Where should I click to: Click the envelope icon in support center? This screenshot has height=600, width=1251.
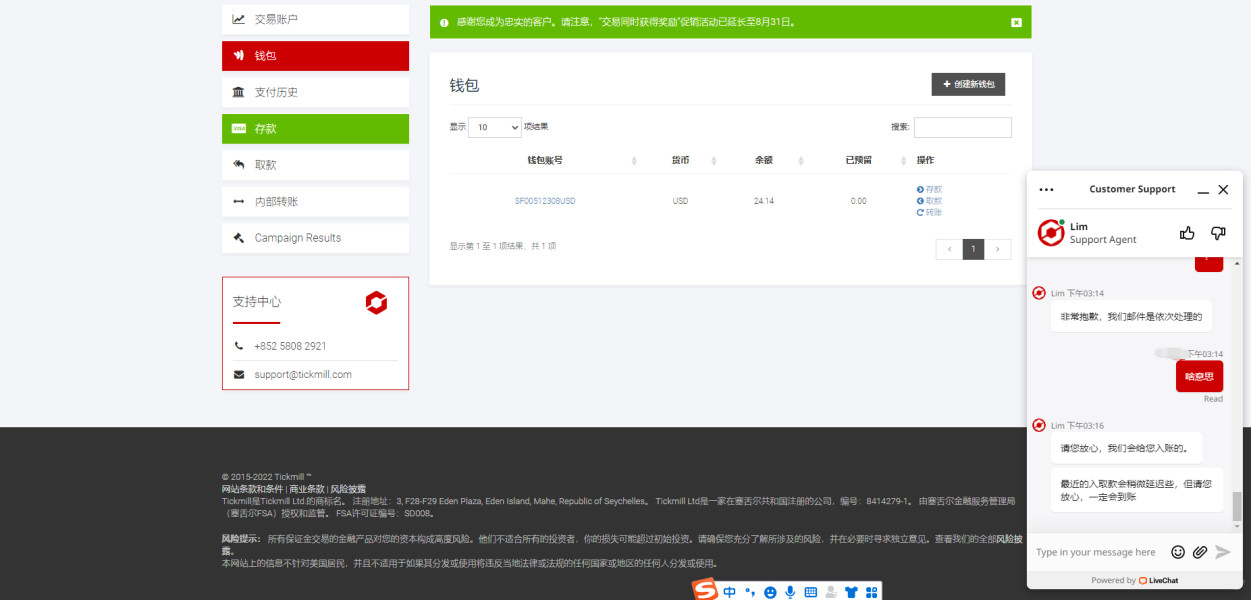pyautogui.click(x=239, y=375)
